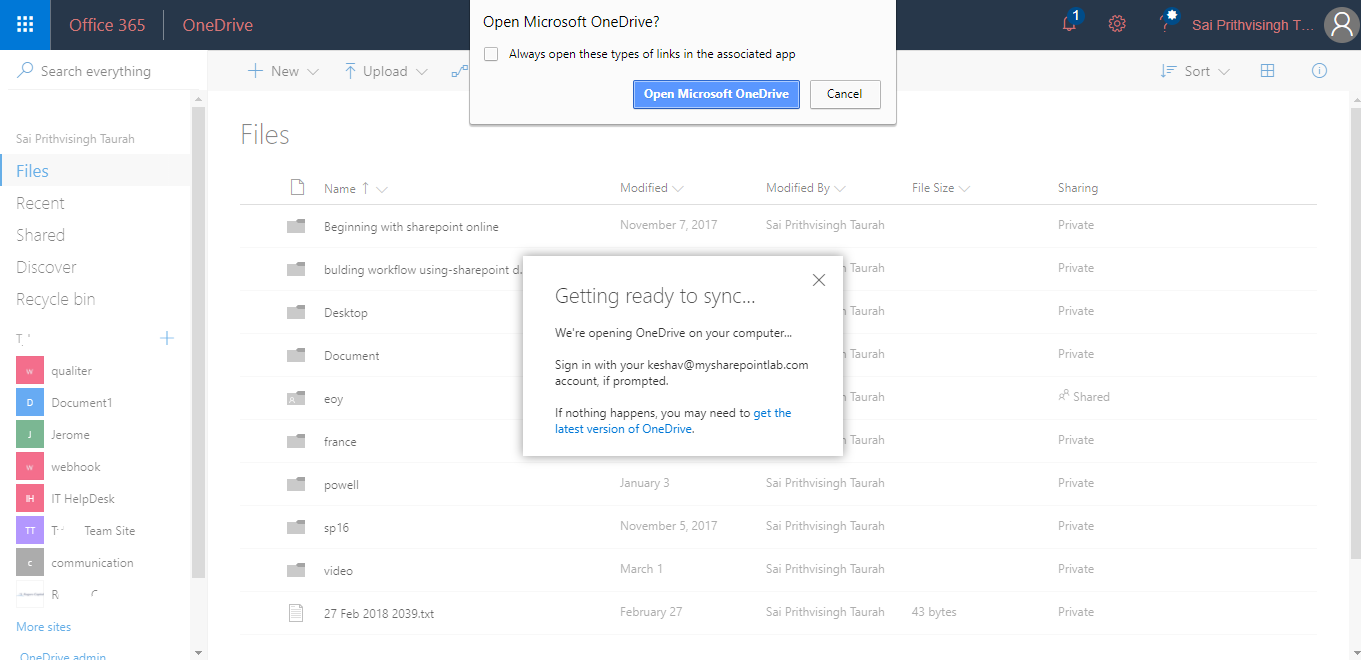Click Cancel in the browser prompt
This screenshot has width=1361, height=660.
click(845, 94)
